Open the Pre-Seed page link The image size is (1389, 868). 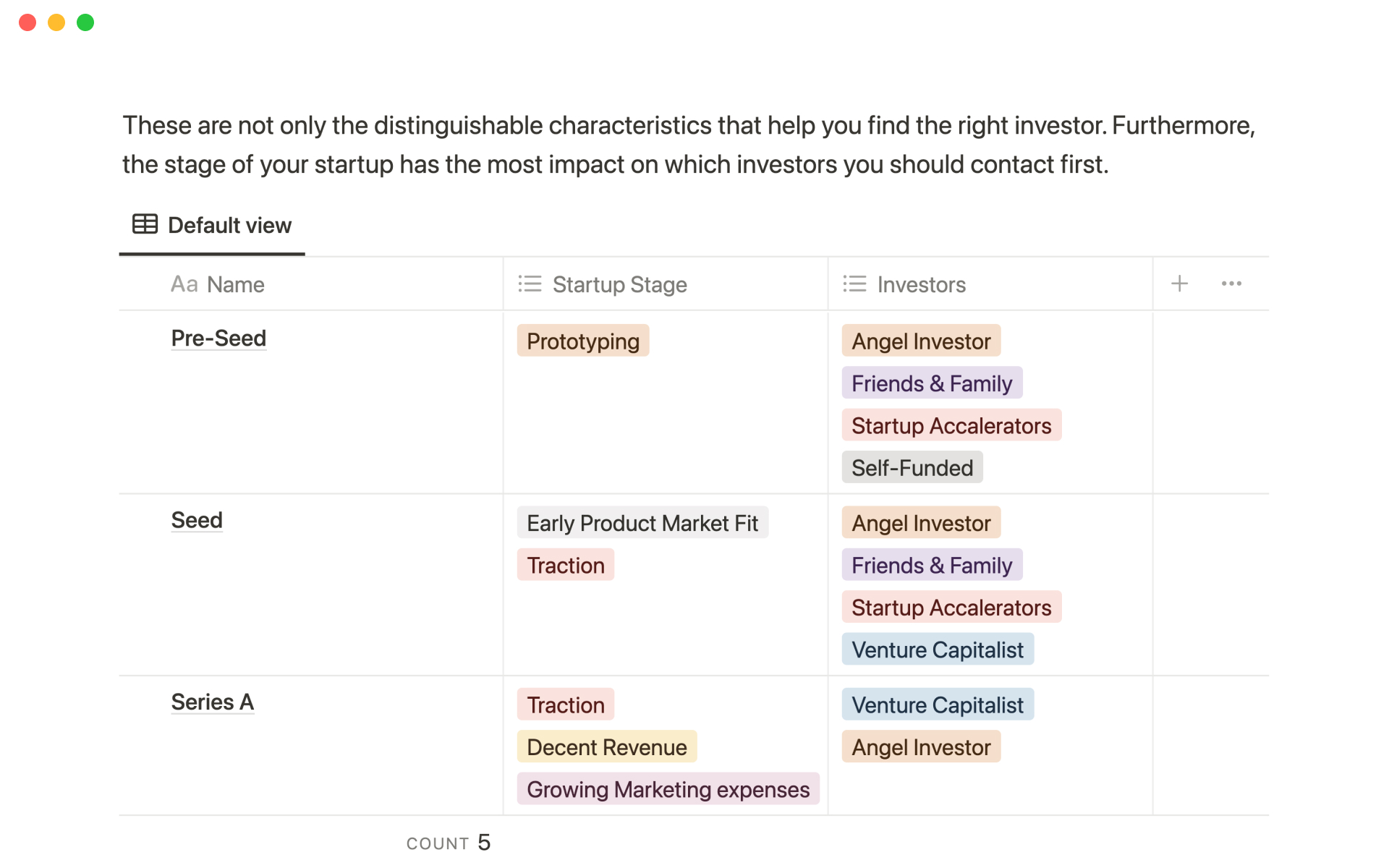(218, 338)
